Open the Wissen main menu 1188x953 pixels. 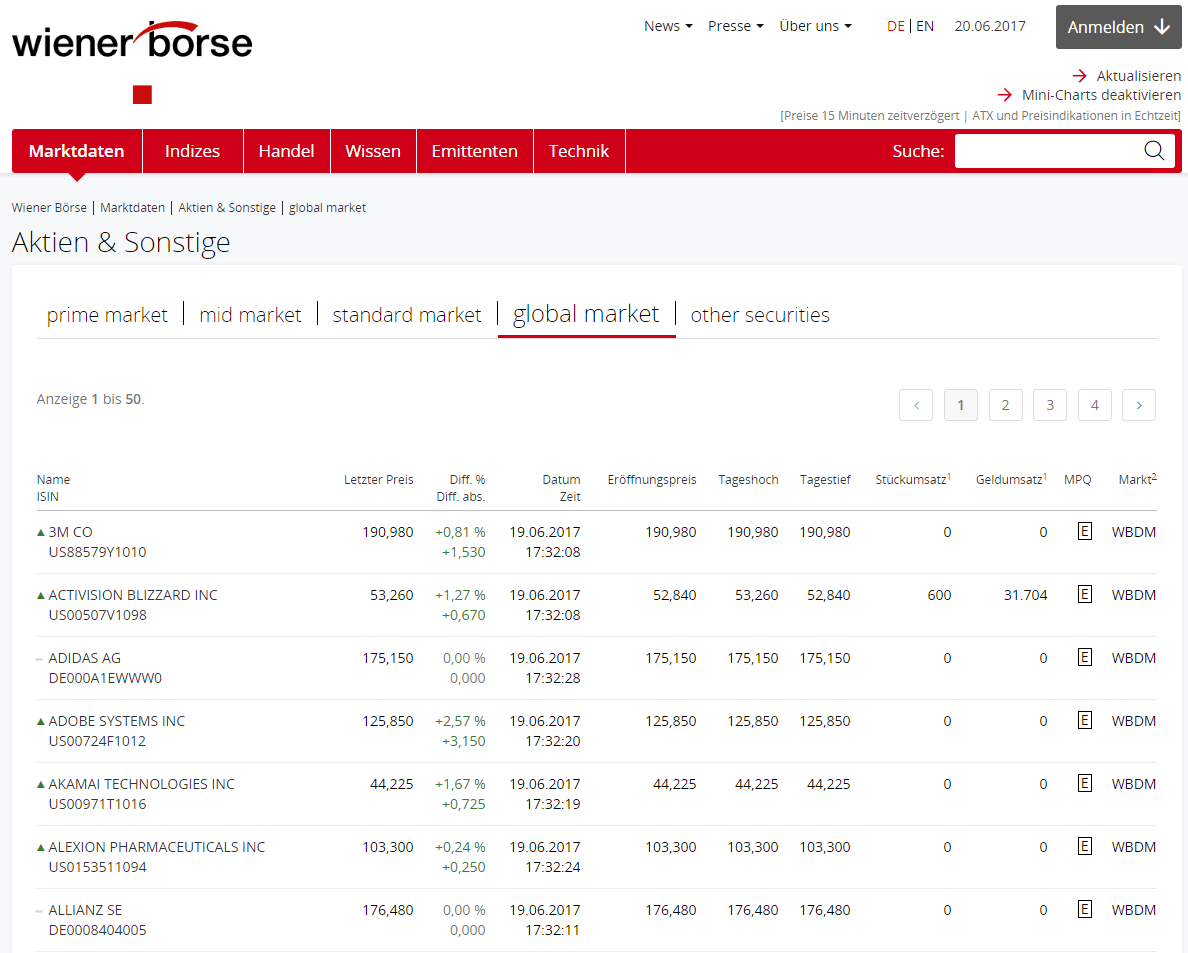(x=373, y=151)
